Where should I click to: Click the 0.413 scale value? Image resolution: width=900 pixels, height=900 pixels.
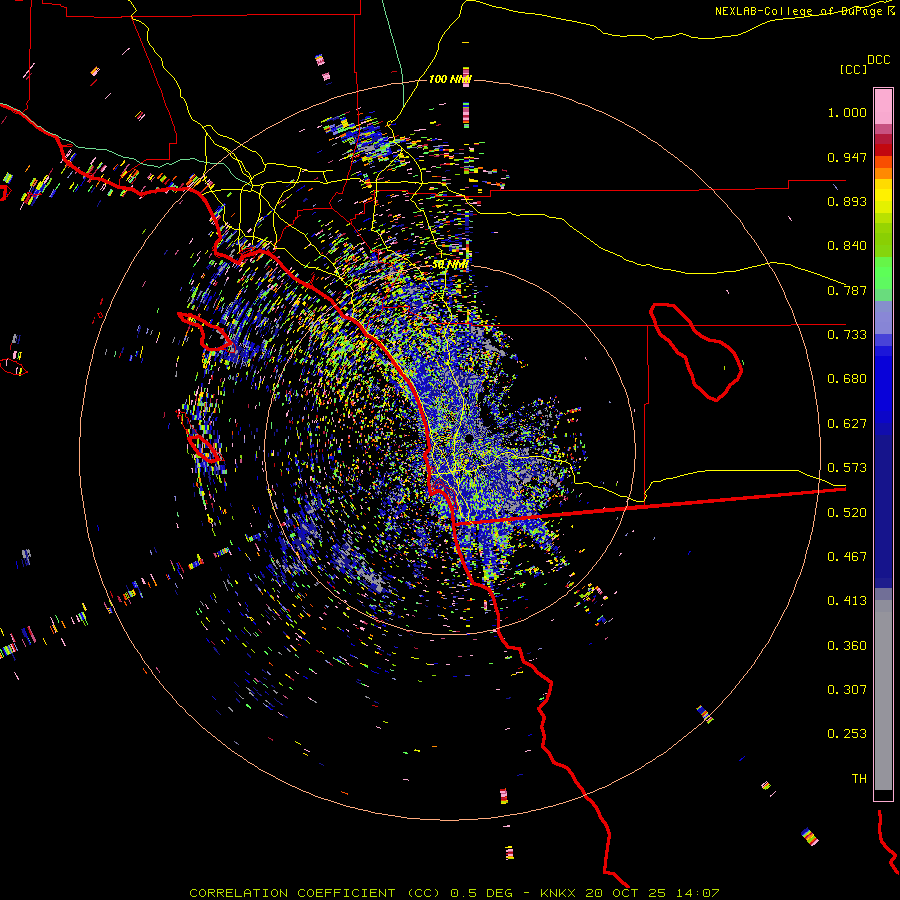click(x=847, y=601)
